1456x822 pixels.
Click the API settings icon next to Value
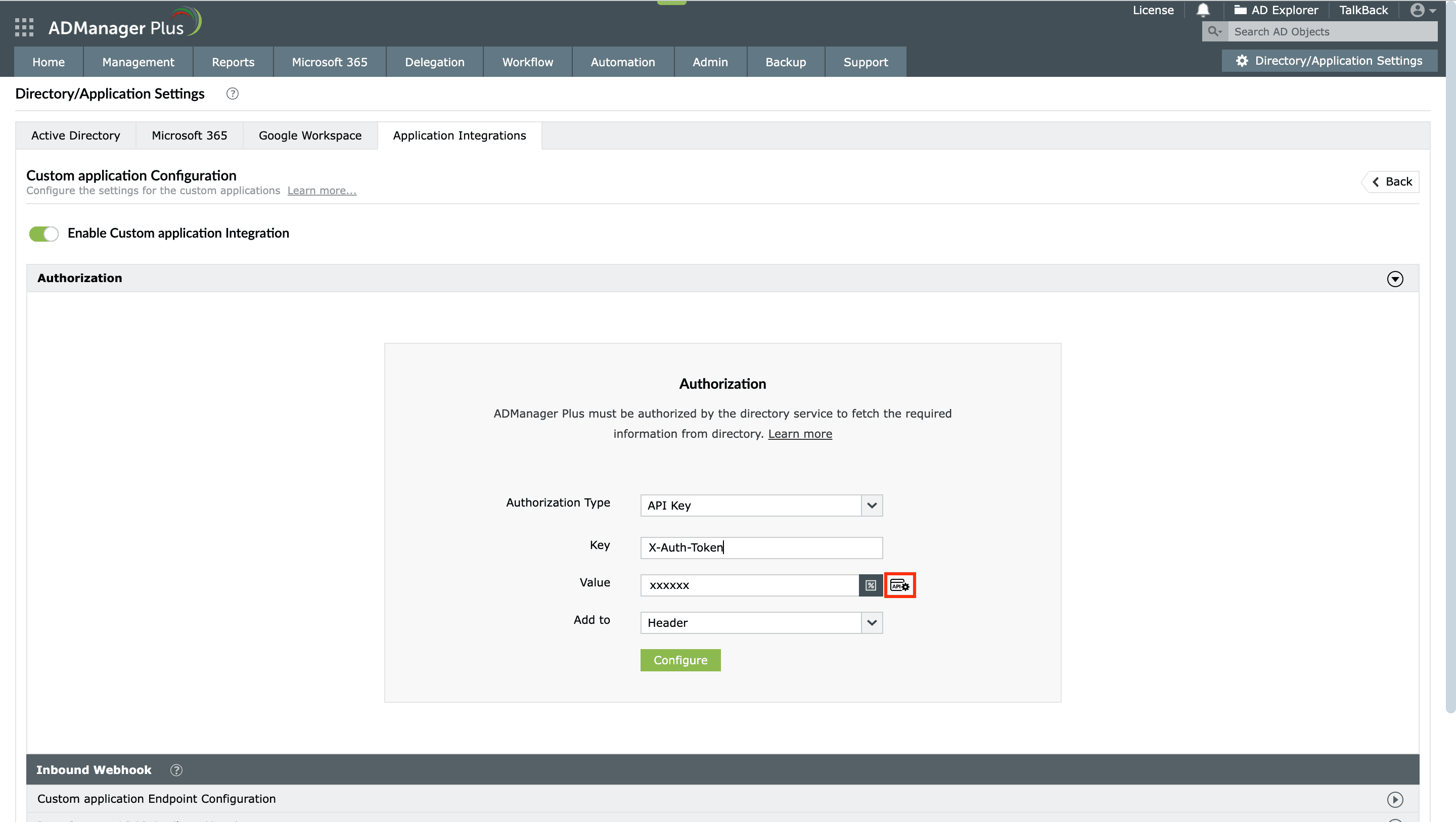900,585
